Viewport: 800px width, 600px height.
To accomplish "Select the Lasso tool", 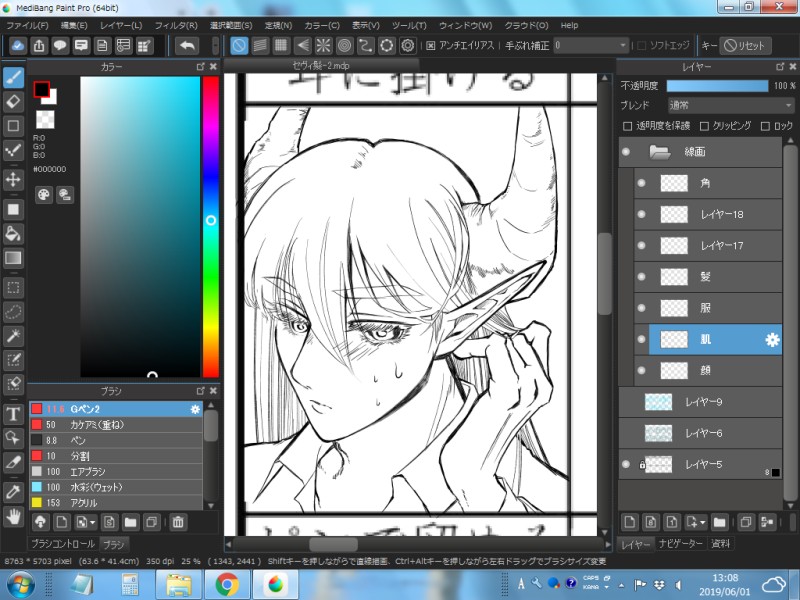I will click(x=14, y=312).
